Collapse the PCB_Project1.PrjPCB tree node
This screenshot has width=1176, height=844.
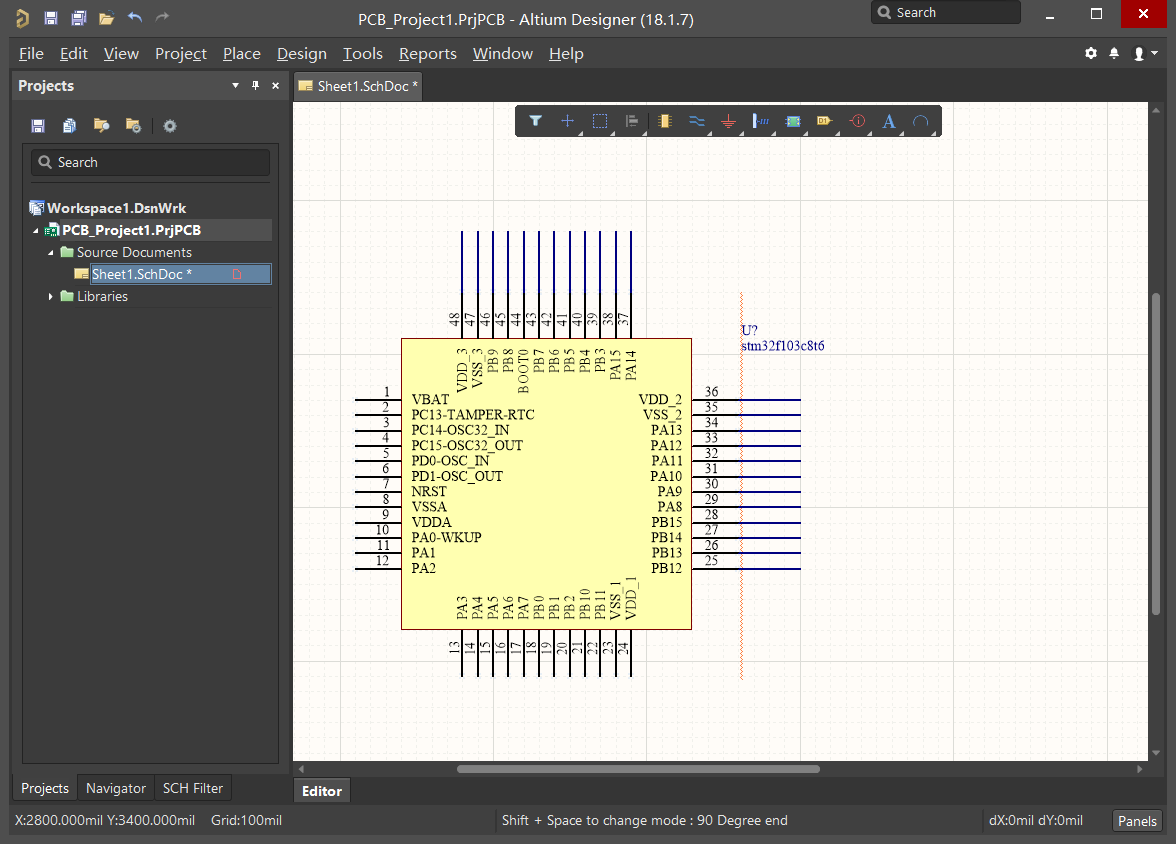click(35, 230)
